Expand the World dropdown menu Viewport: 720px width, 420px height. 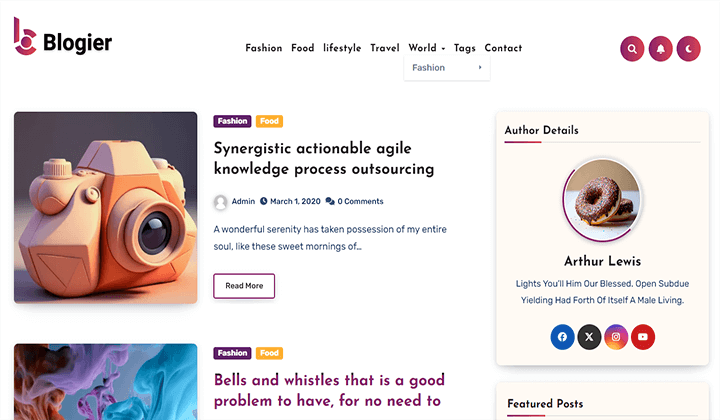tap(426, 48)
